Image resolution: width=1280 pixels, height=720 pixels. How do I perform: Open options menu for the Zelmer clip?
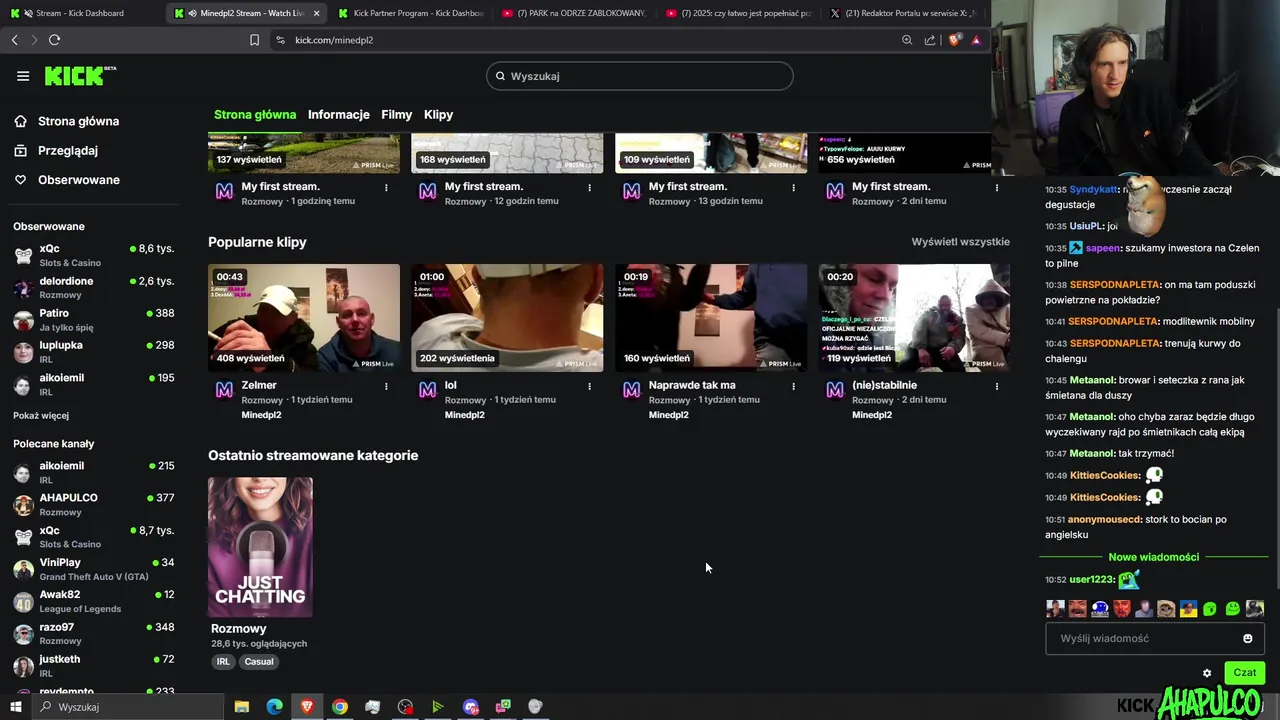[x=386, y=386]
